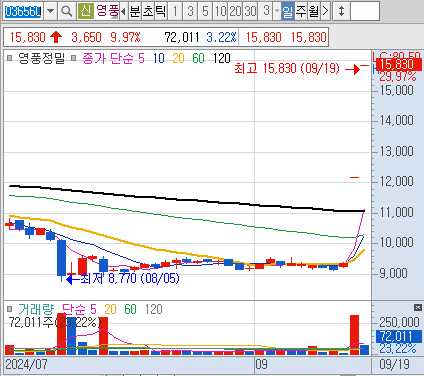
Task: Click the change rate 9.97%
Action: pos(125,37)
